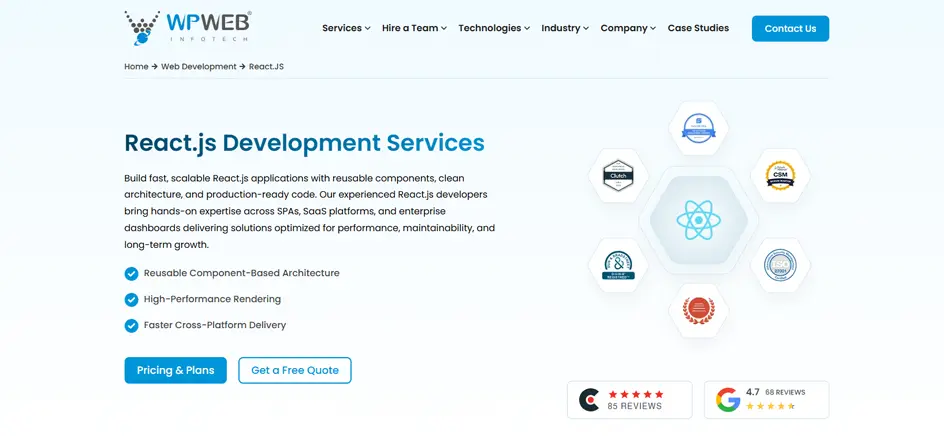Click the WPWeb Infotech logo
This screenshot has height=436, width=944.
click(x=188, y=28)
